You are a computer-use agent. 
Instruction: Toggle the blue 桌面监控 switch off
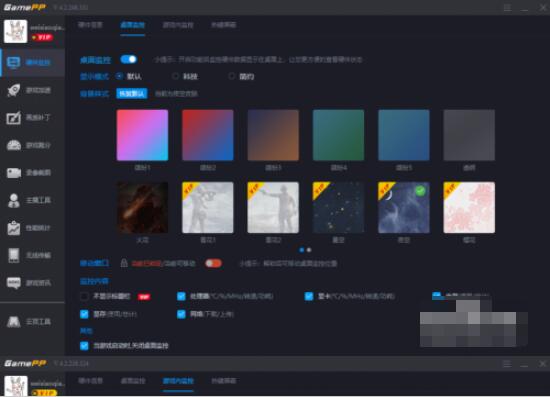click(129, 59)
